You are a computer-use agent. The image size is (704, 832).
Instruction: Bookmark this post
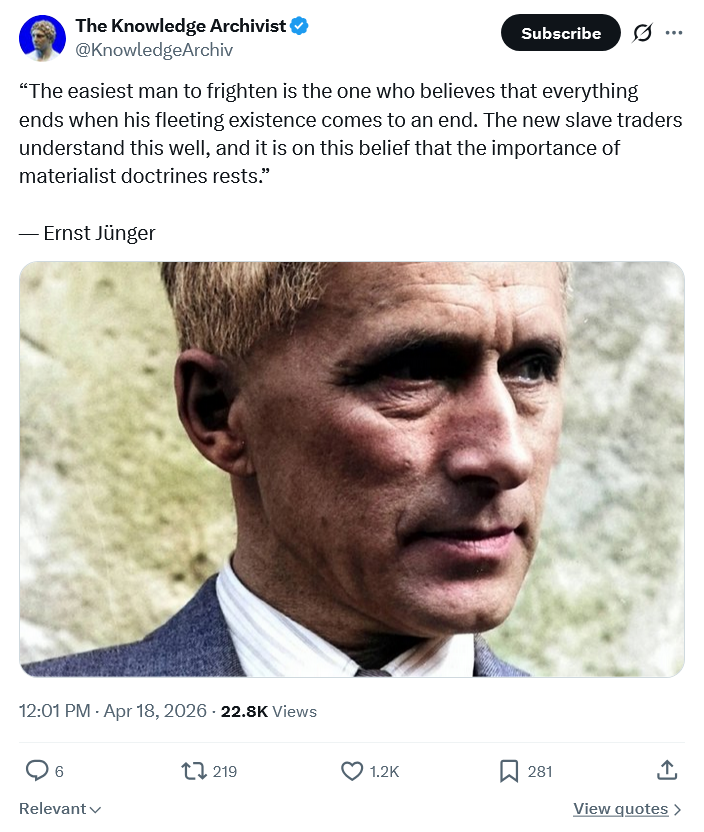tap(509, 771)
